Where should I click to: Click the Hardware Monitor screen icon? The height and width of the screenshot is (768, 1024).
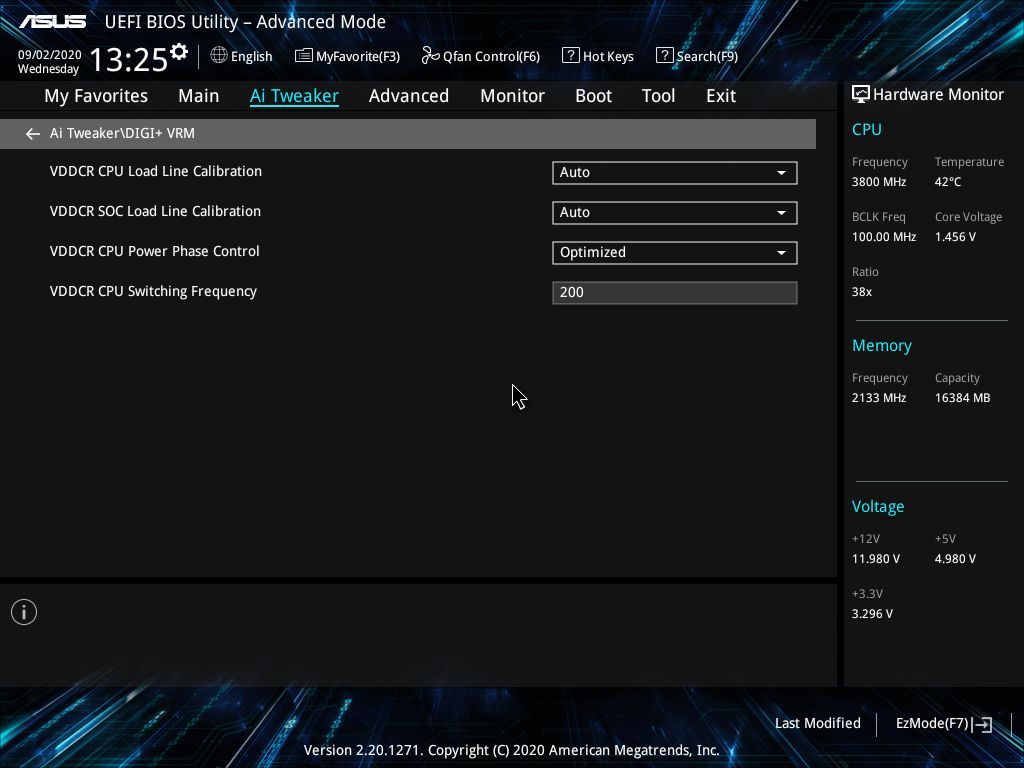pyautogui.click(x=861, y=95)
